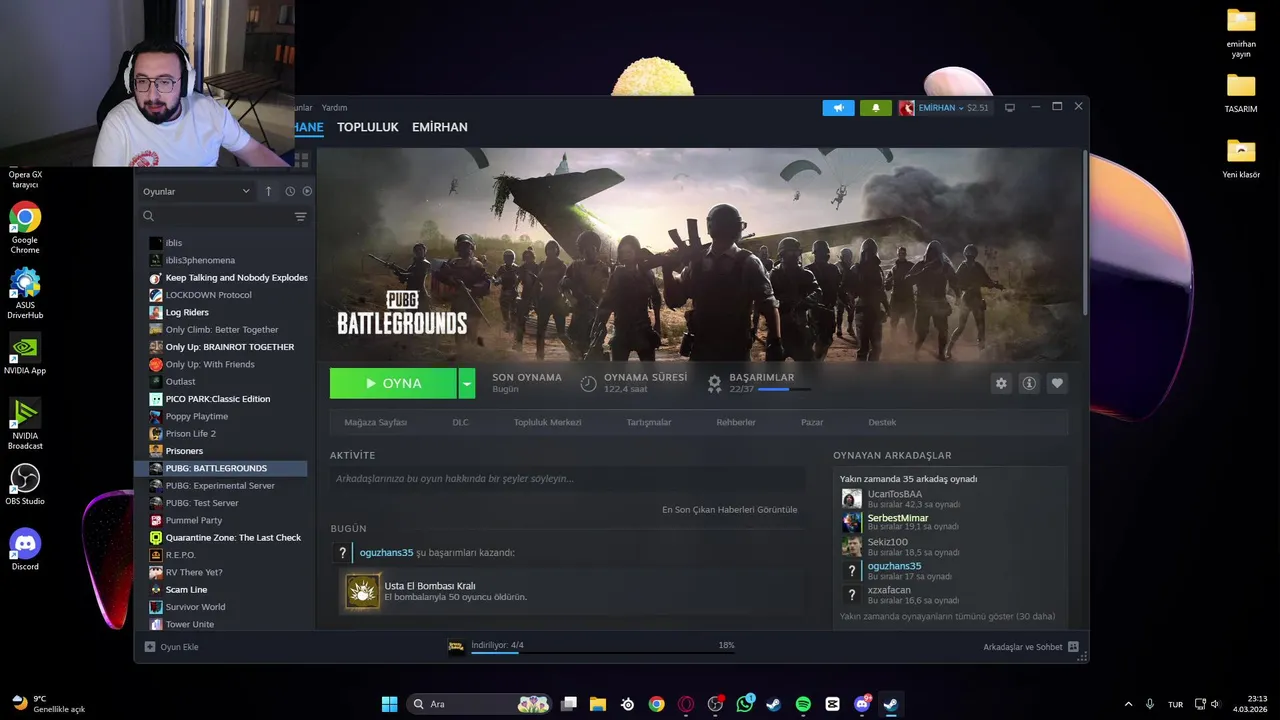1280x720 pixels.
Task: Show all recently playing friends link
Action: click(x=947, y=617)
